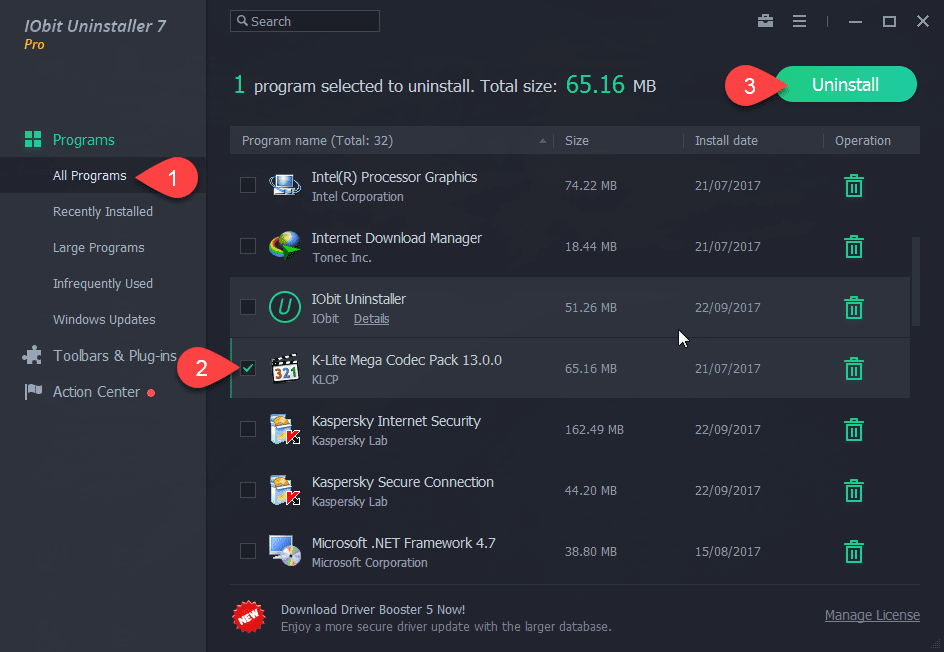944x652 pixels.
Task: Click in the Search field
Action: point(305,21)
